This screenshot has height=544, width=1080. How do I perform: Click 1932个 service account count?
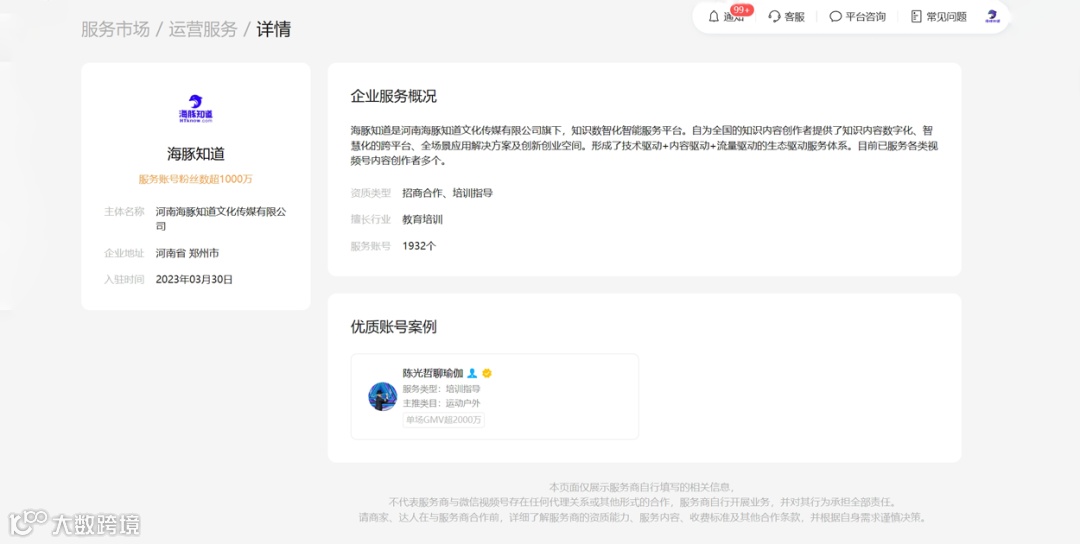click(419, 246)
